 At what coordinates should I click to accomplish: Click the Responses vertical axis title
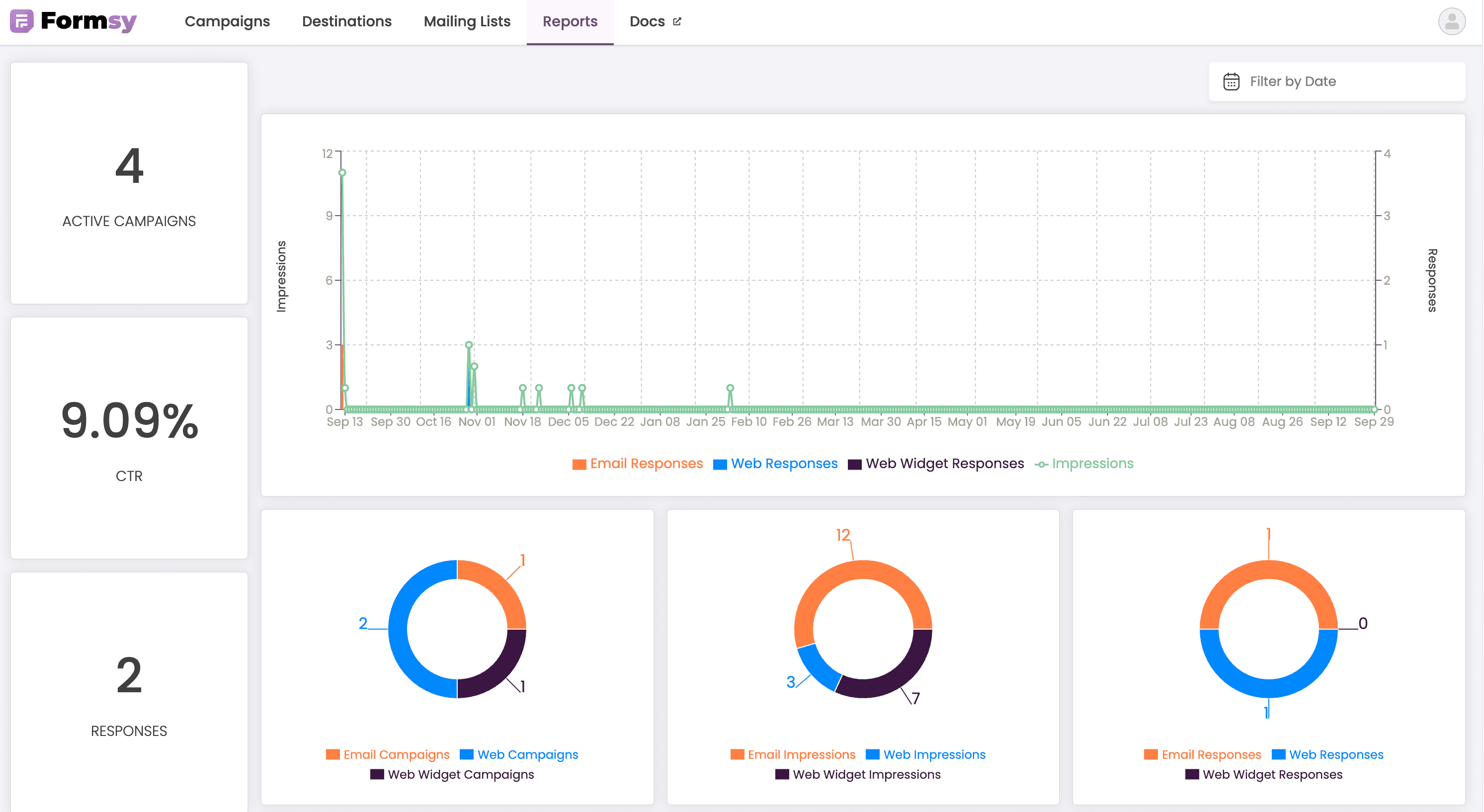(1432, 280)
